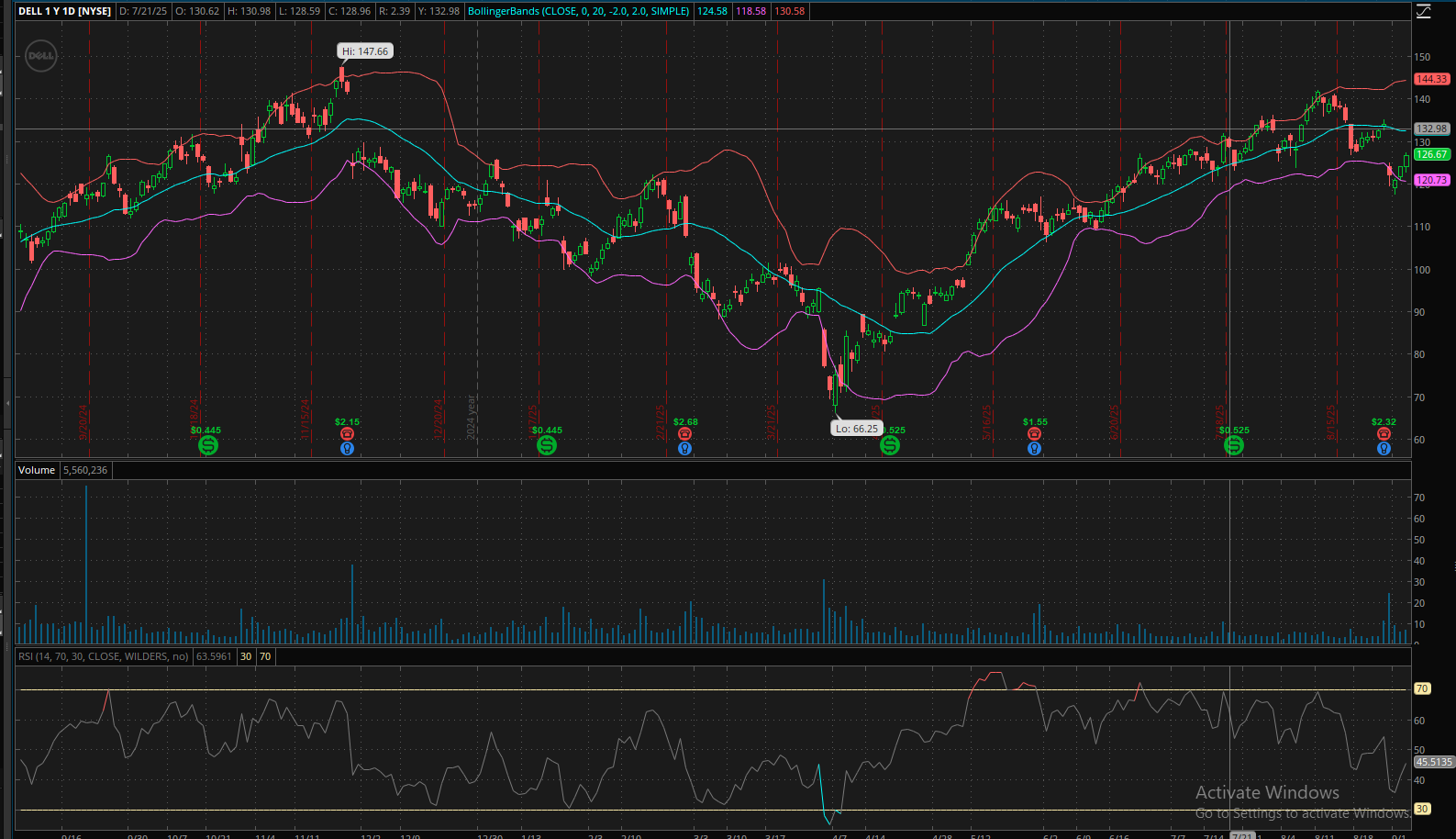Click the Lo: 66.25 price bubble
The image size is (1456, 839).
[857, 429]
